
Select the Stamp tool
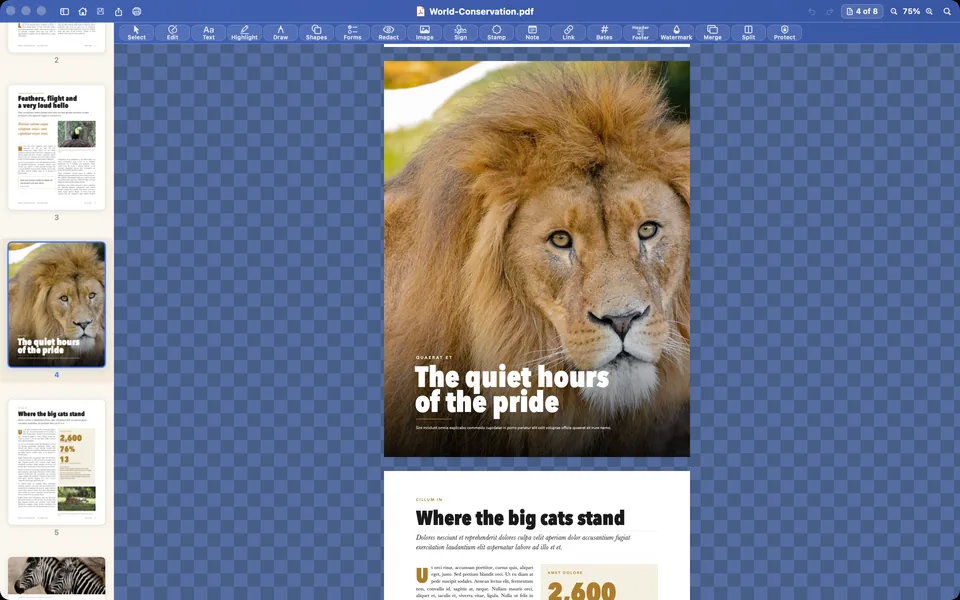click(497, 33)
